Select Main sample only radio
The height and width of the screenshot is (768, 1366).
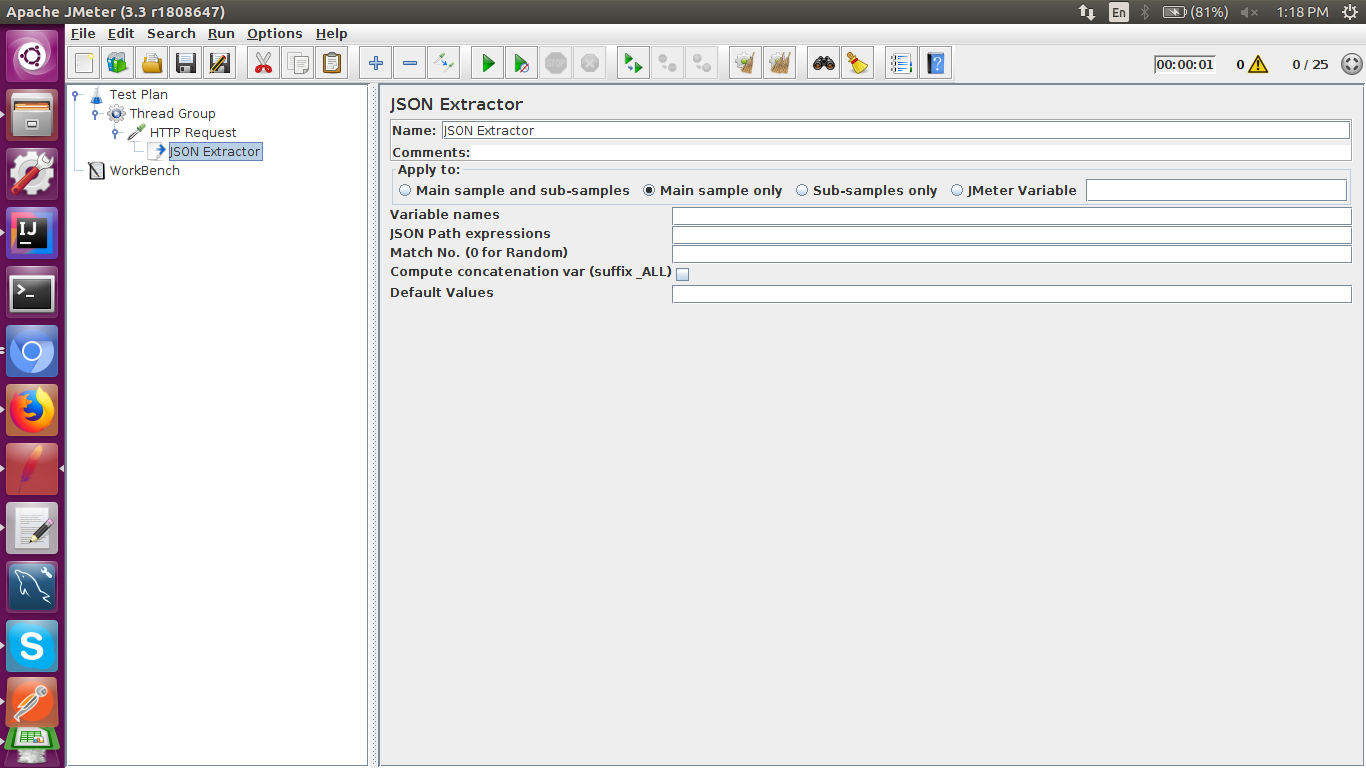649,190
